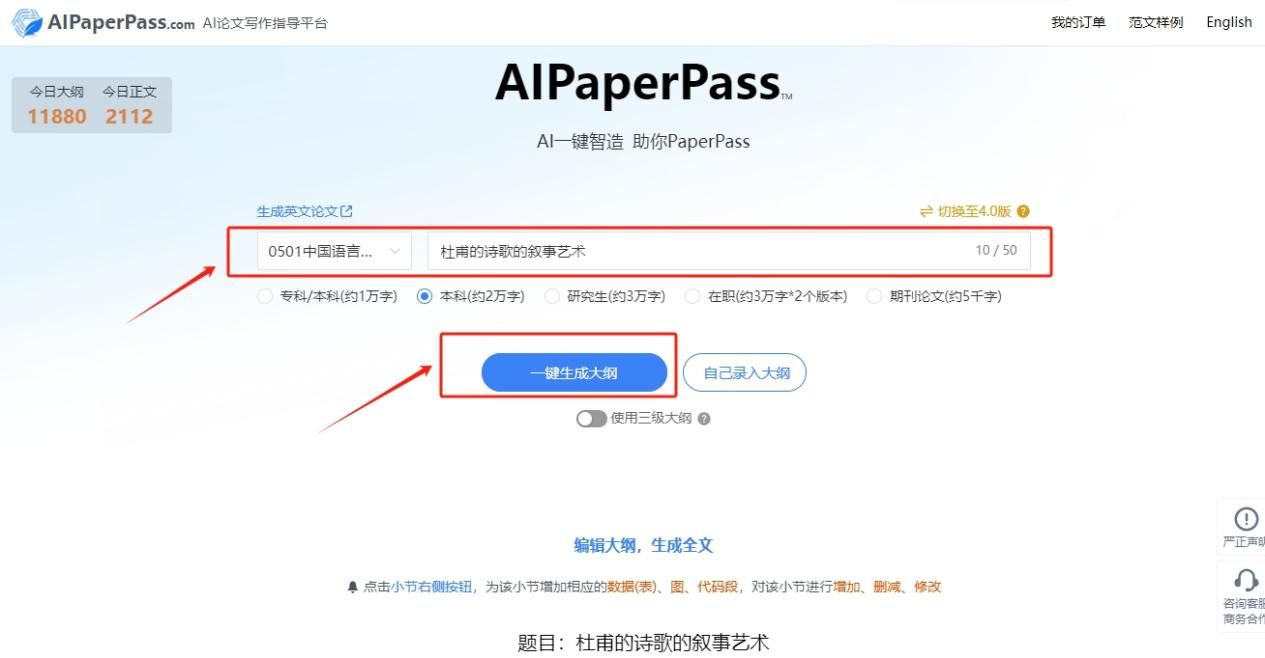Select the 研究生(约3万字) radio option

552,296
